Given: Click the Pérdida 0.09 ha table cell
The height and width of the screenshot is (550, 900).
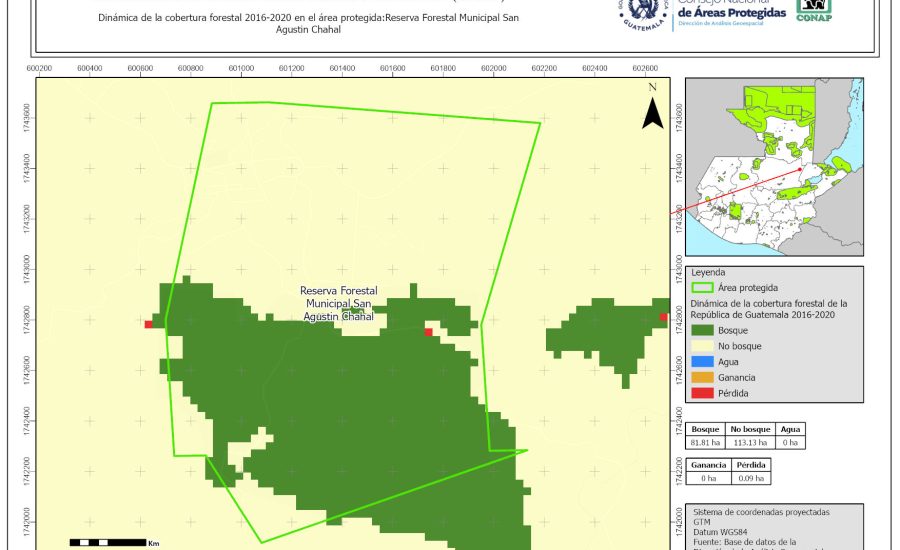Looking at the screenshot, I should pyautogui.click(x=750, y=478).
